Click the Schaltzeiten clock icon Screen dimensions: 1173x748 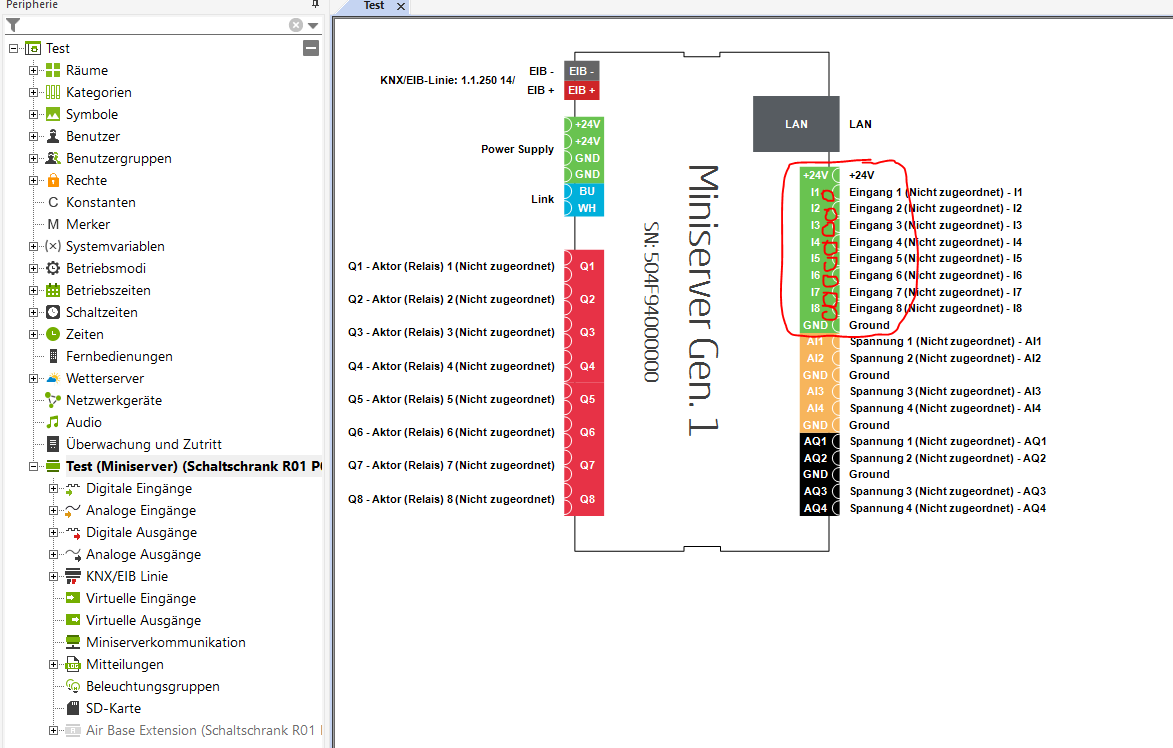(53, 312)
